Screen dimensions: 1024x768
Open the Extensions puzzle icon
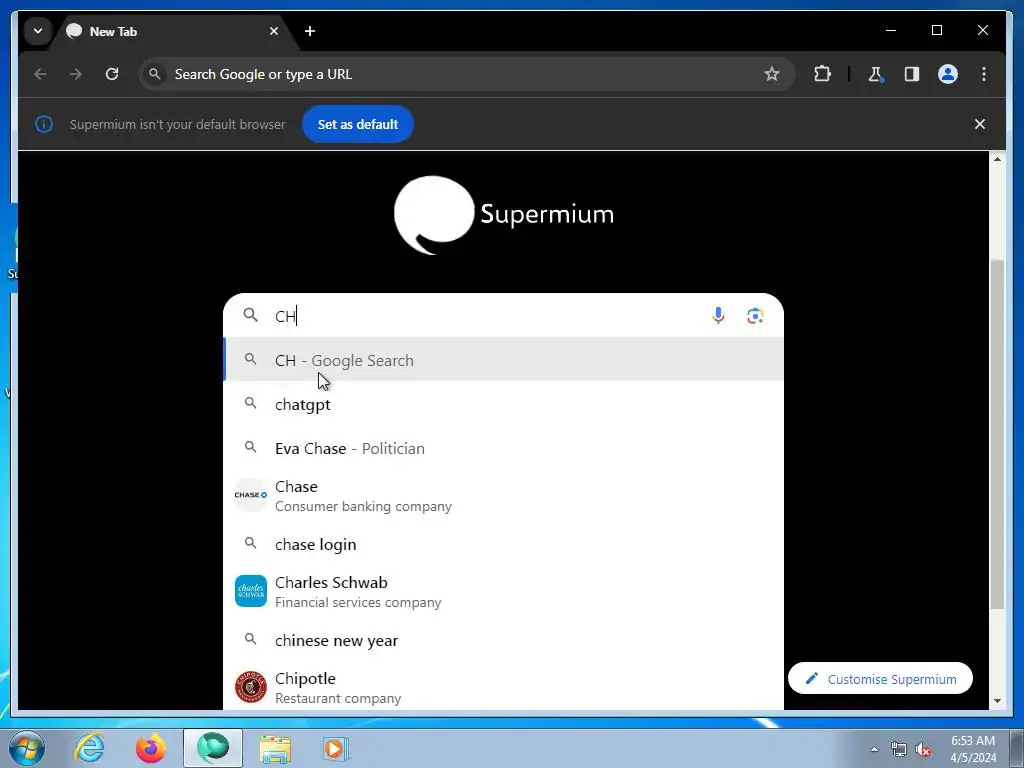(x=822, y=74)
